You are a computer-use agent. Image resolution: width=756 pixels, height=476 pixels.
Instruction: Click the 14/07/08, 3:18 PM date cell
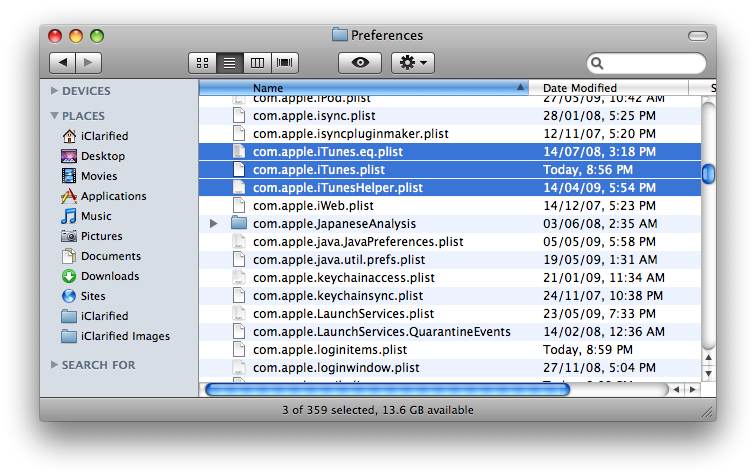tap(600, 152)
